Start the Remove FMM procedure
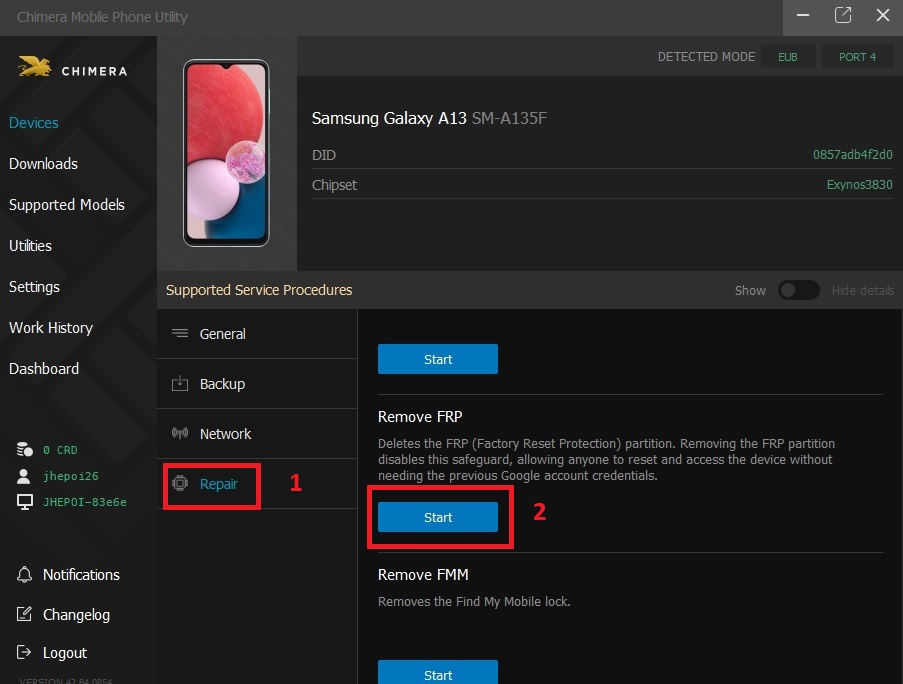Image resolution: width=903 pixels, height=684 pixels. point(438,674)
